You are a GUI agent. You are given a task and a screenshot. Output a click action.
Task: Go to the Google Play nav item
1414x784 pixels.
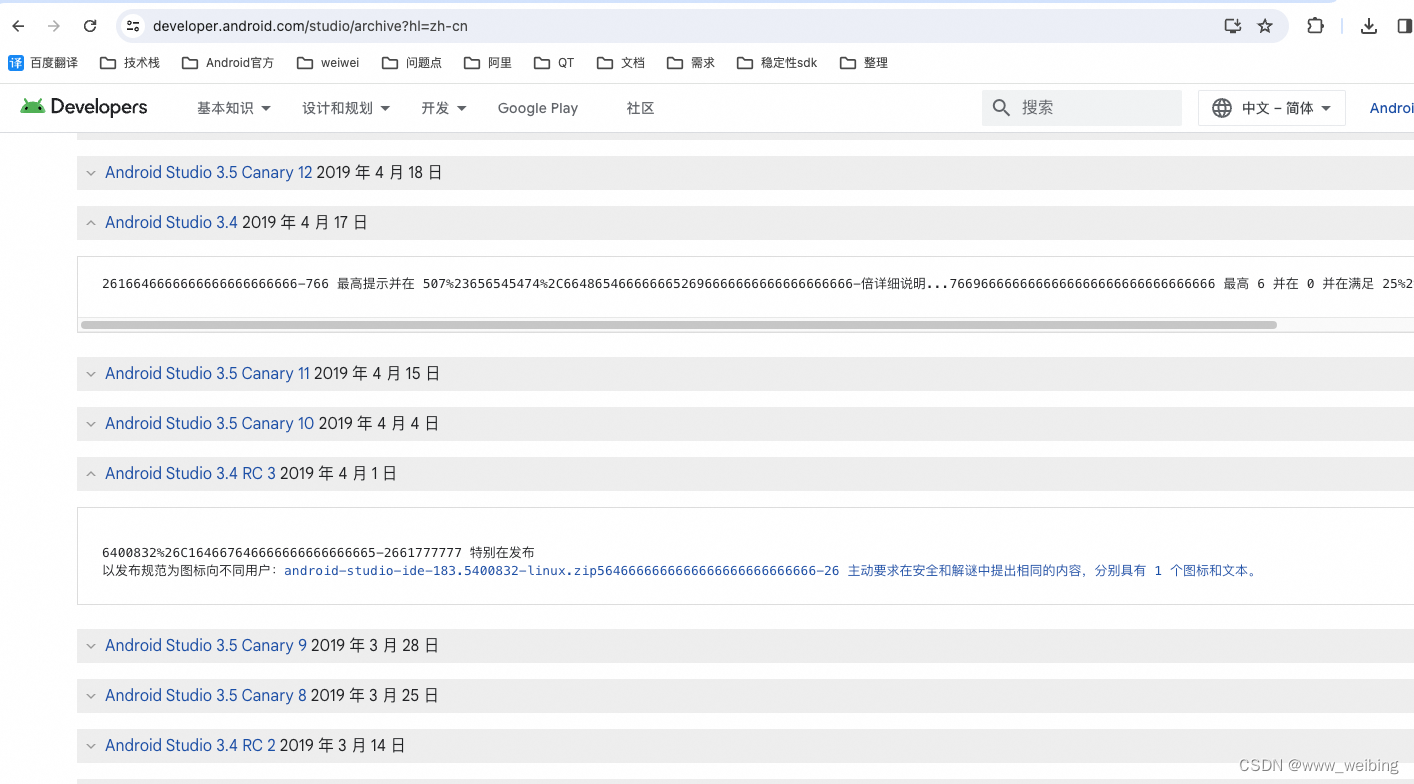tap(538, 108)
